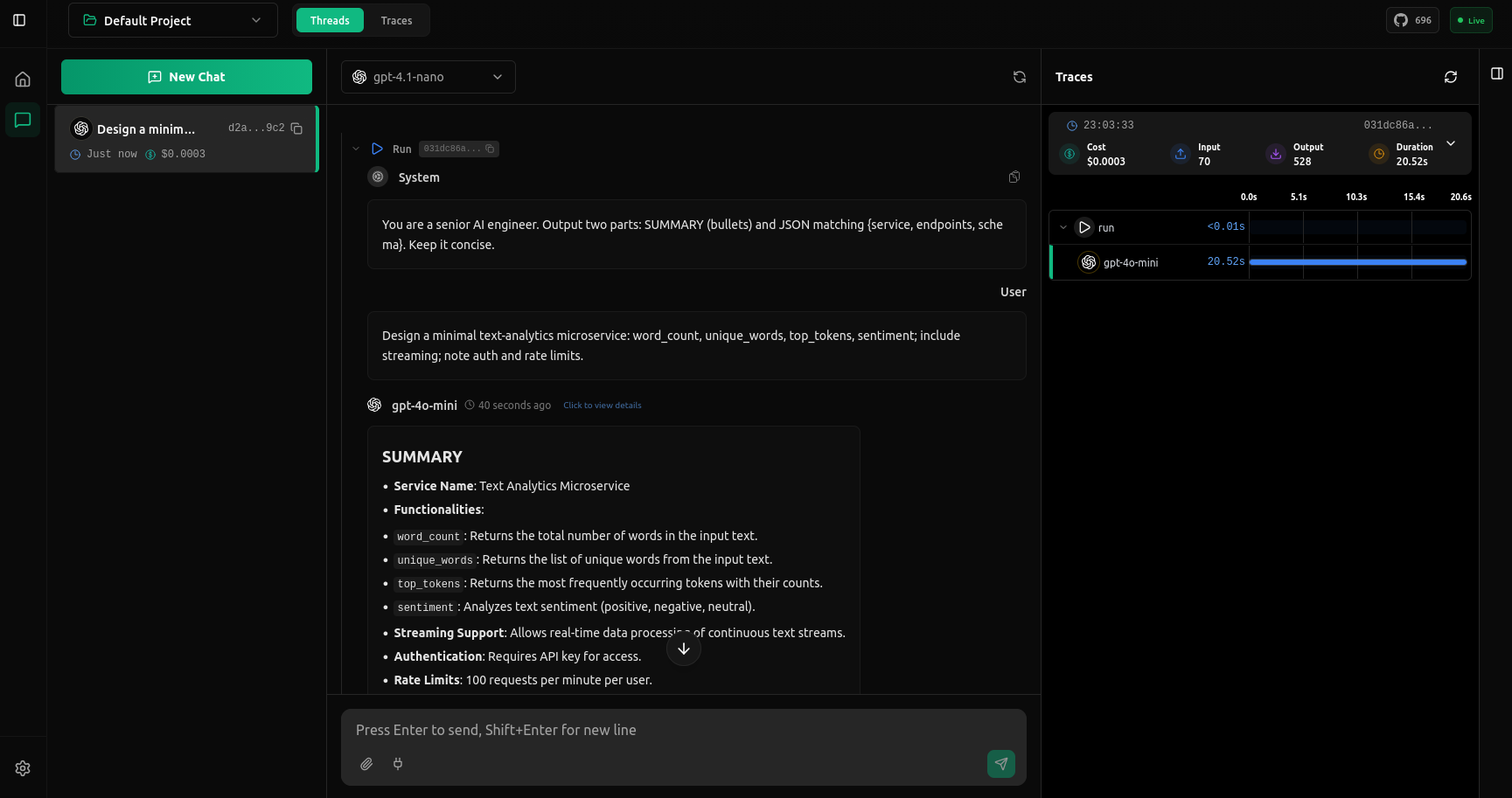
Task: Toggle the left sidebar panel
Action: (x=19, y=20)
